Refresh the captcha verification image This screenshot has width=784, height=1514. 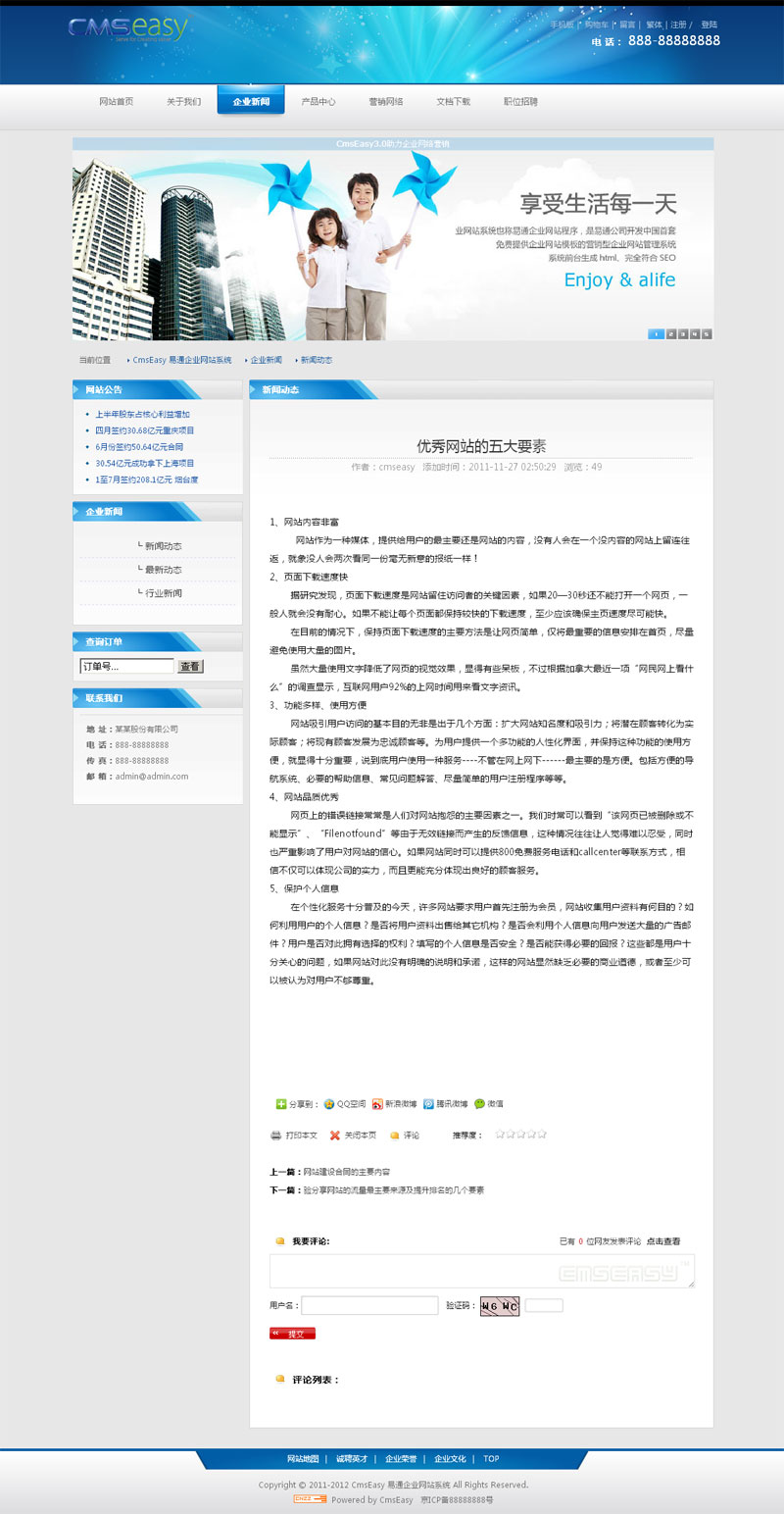click(499, 1306)
